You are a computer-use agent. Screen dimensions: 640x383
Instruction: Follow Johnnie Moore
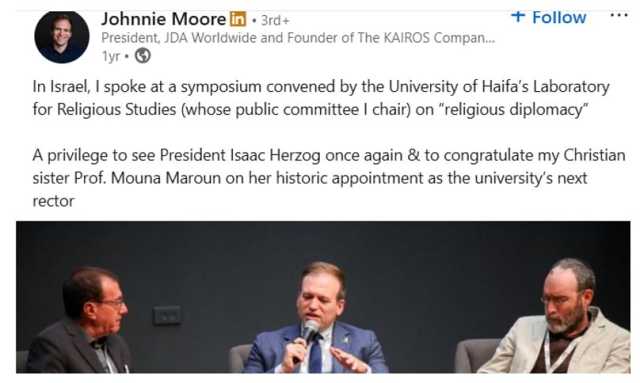549,17
